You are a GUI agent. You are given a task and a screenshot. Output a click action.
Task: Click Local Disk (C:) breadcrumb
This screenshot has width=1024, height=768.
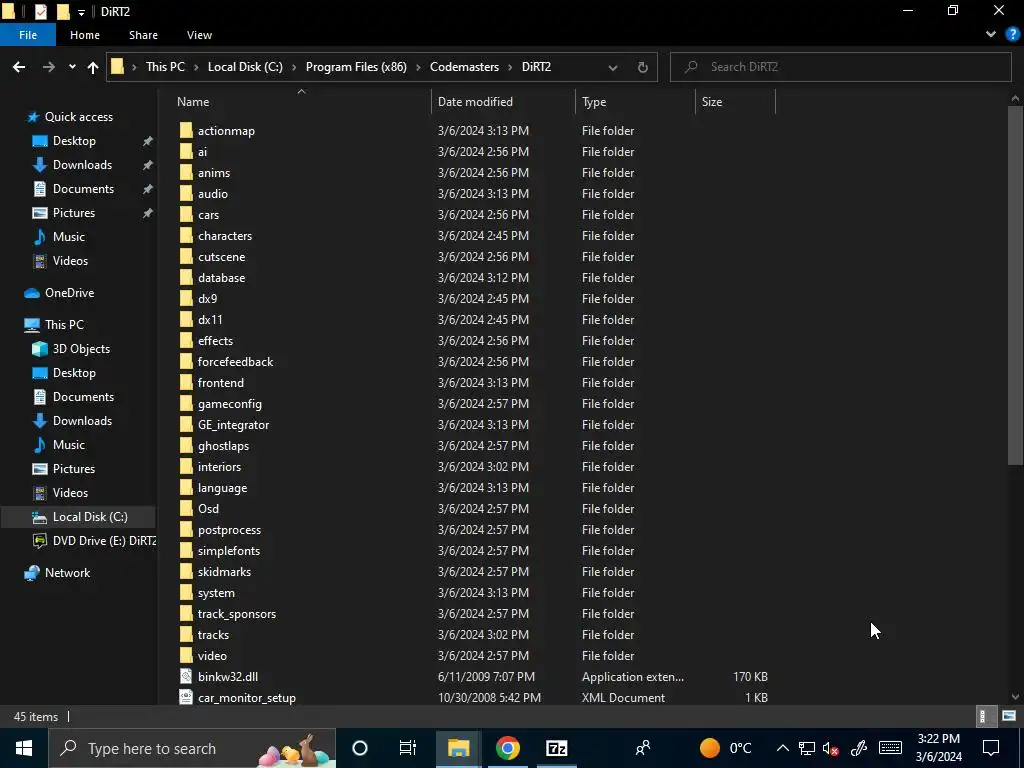click(x=245, y=67)
